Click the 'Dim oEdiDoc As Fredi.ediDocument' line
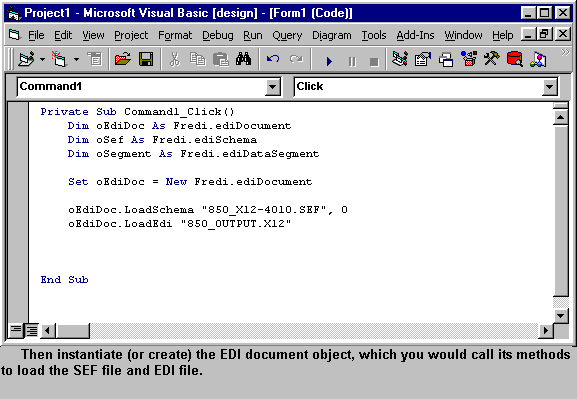The width and height of the screenshot is (577, 399). 179,126
